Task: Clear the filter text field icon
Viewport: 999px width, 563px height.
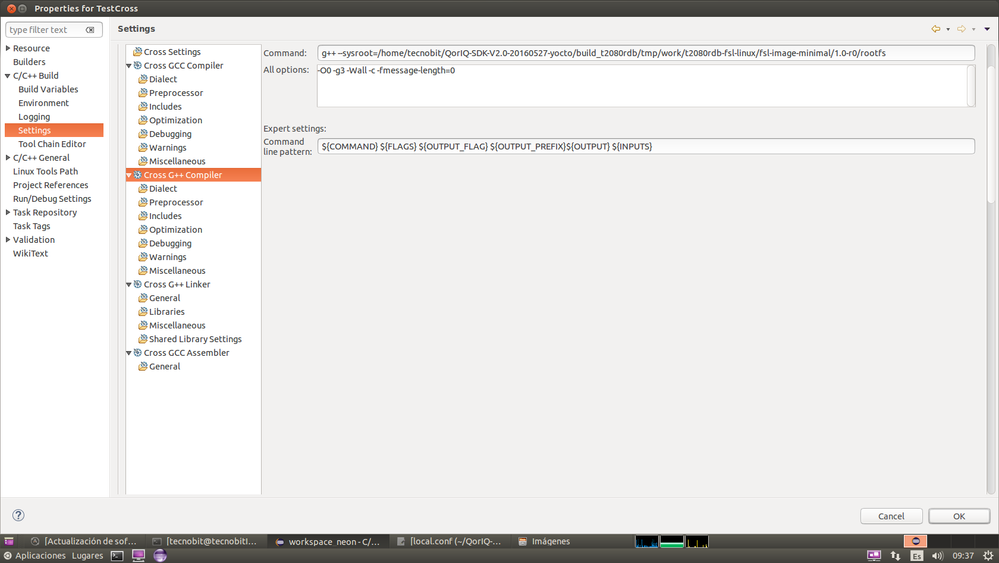Action: pos(90,30)
